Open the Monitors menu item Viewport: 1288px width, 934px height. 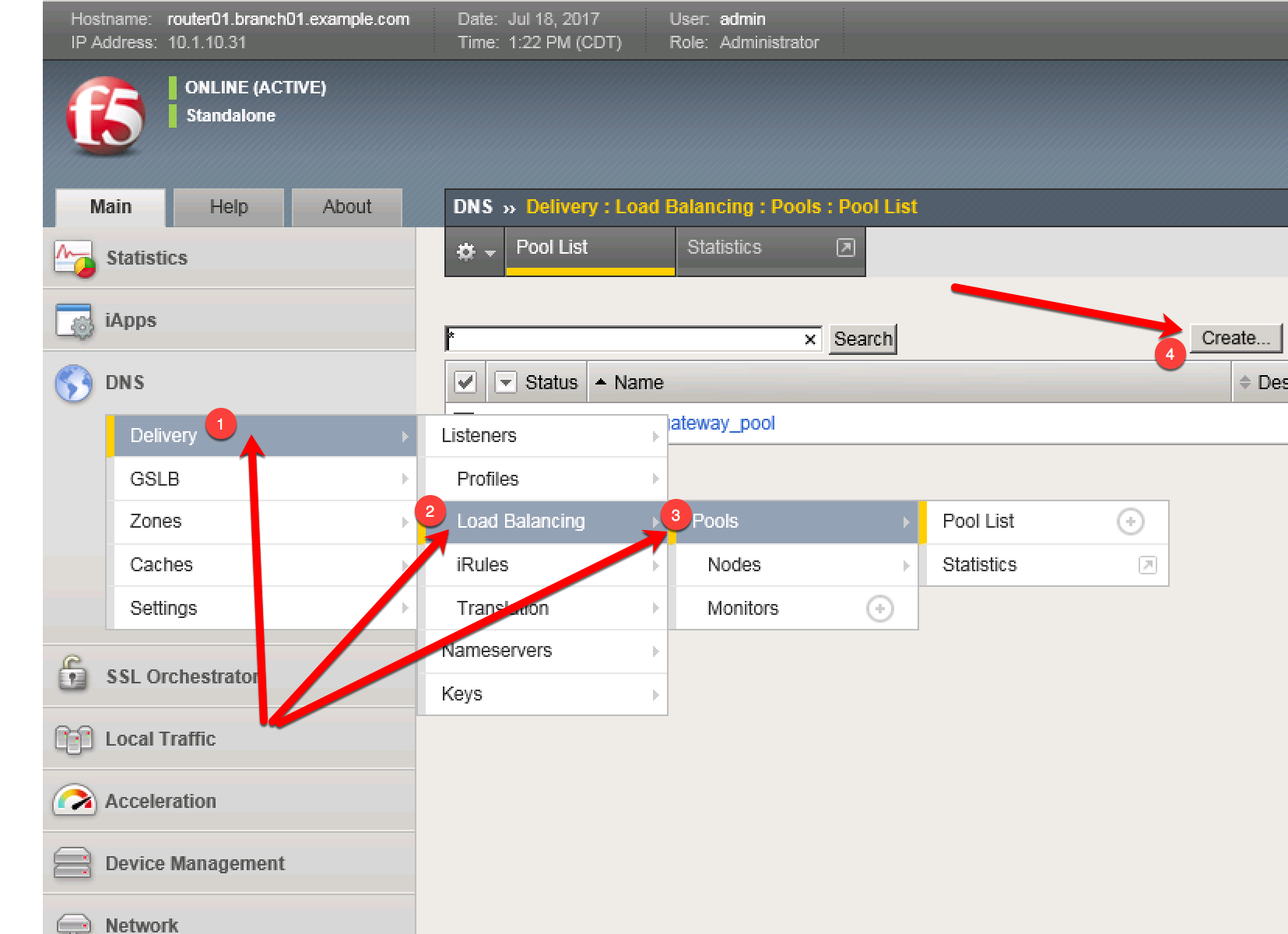click(x=793, y=609)
